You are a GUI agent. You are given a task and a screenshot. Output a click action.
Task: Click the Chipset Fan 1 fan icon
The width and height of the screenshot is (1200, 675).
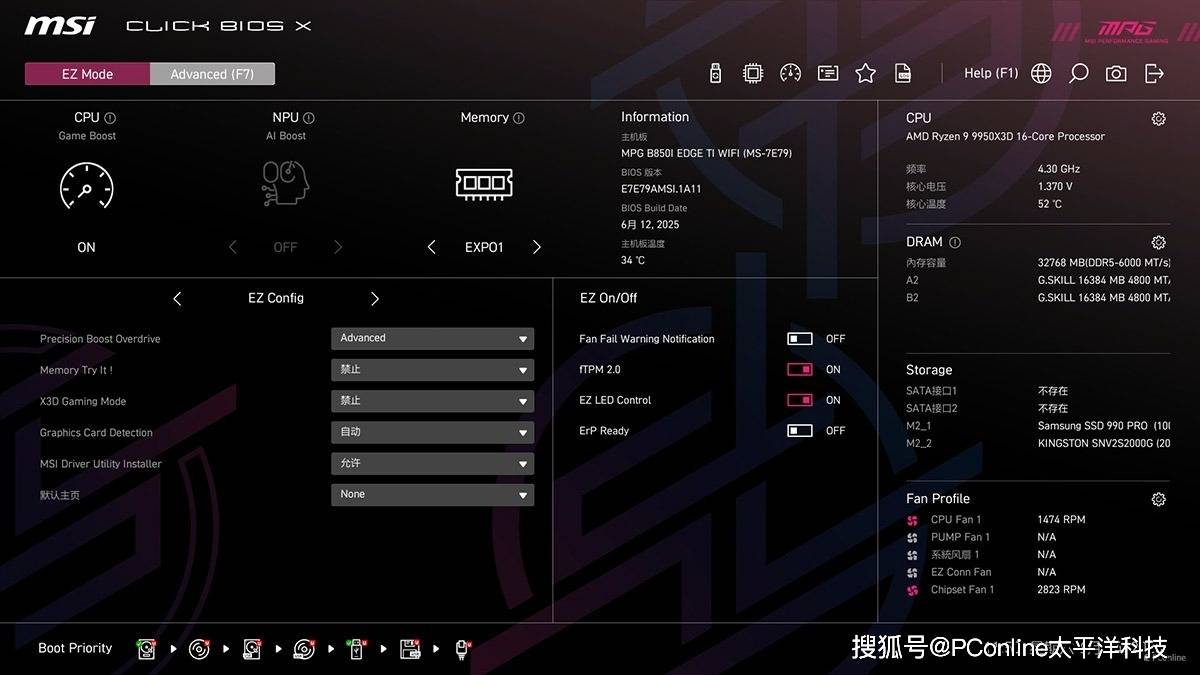(x=912, y=590)
